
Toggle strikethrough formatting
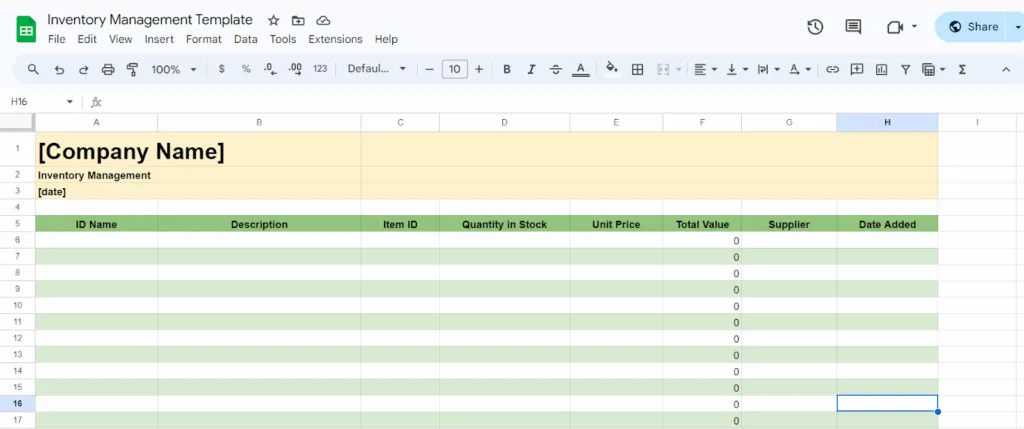pyautogui.click(x=556, y=69)
